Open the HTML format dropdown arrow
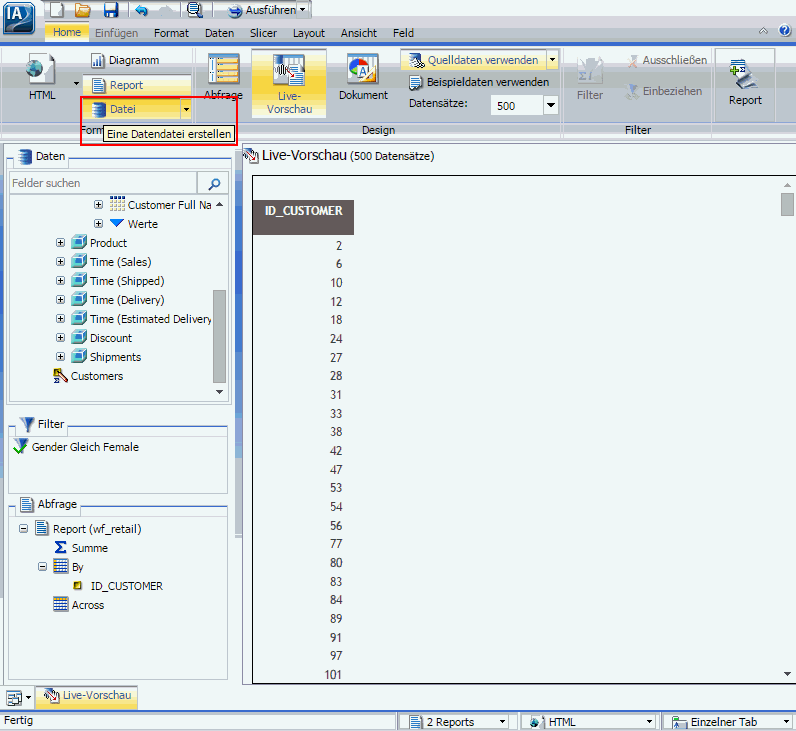Viewport: 796px width, 731px height. (x=76, y=83)
